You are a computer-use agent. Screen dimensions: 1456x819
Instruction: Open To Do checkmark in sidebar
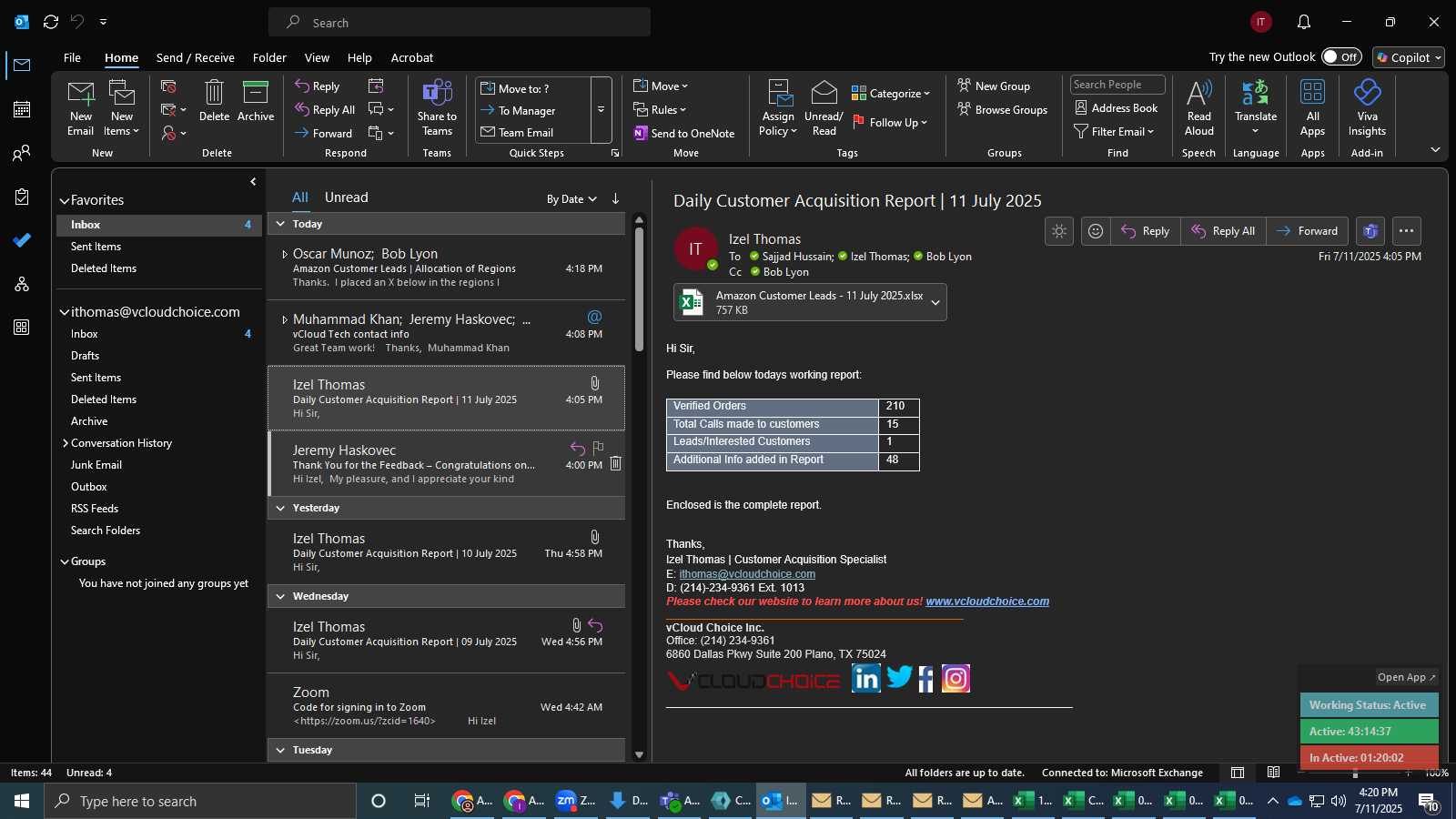click(x=22, y=240)
